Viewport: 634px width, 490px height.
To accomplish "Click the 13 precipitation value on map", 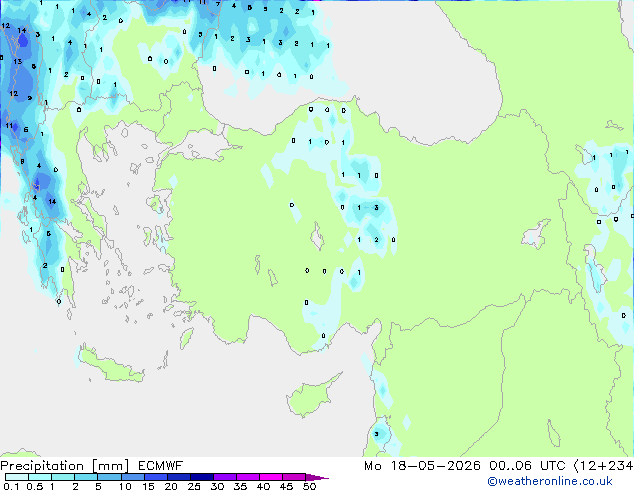I will coord(17,61).
